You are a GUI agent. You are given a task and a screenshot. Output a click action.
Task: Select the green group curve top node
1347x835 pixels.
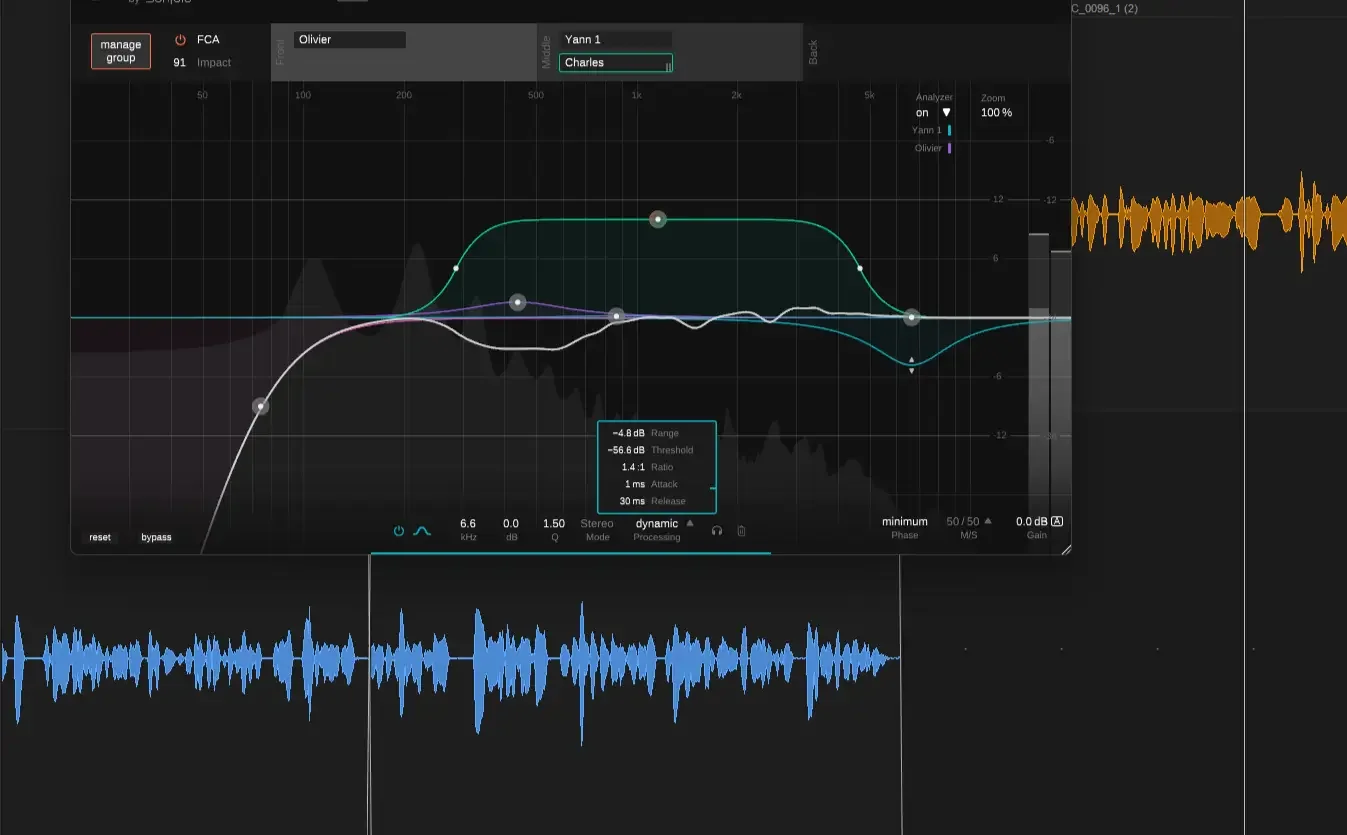[657, 219]
